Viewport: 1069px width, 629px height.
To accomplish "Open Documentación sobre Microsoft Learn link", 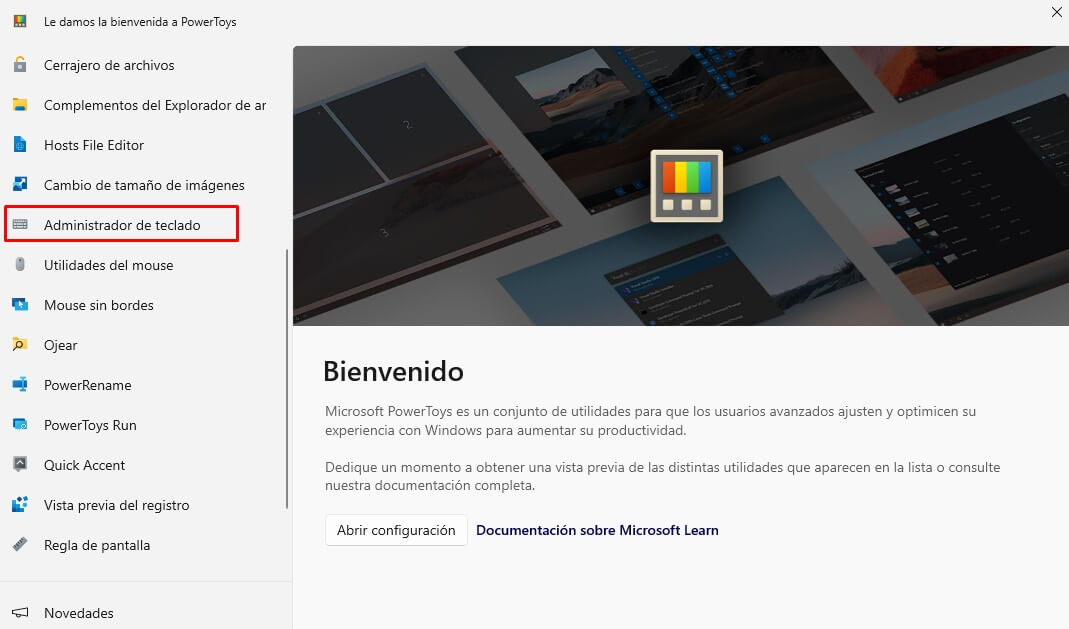I will (x=597, y=530).
